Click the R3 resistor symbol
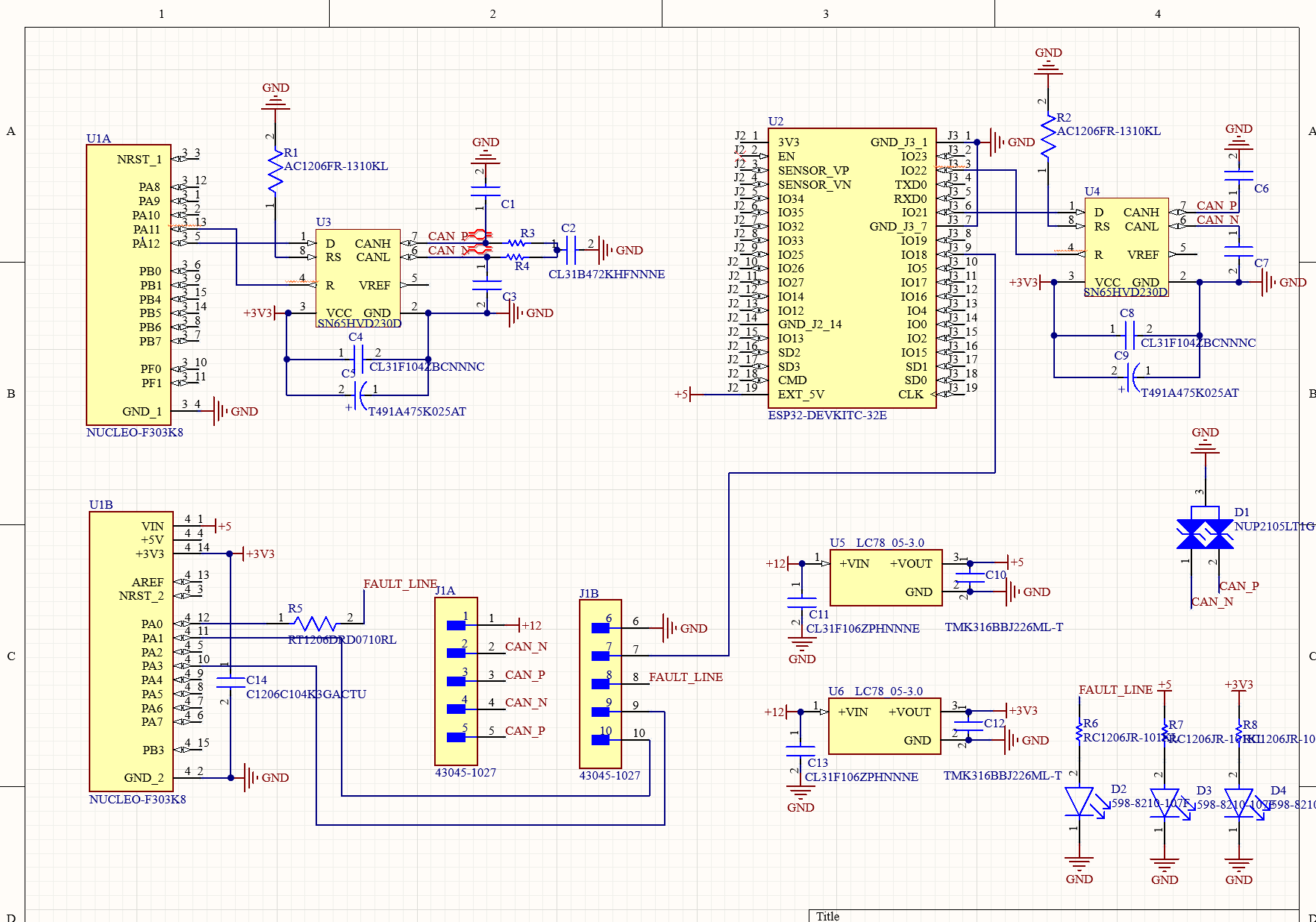 (x=516, y=243)
